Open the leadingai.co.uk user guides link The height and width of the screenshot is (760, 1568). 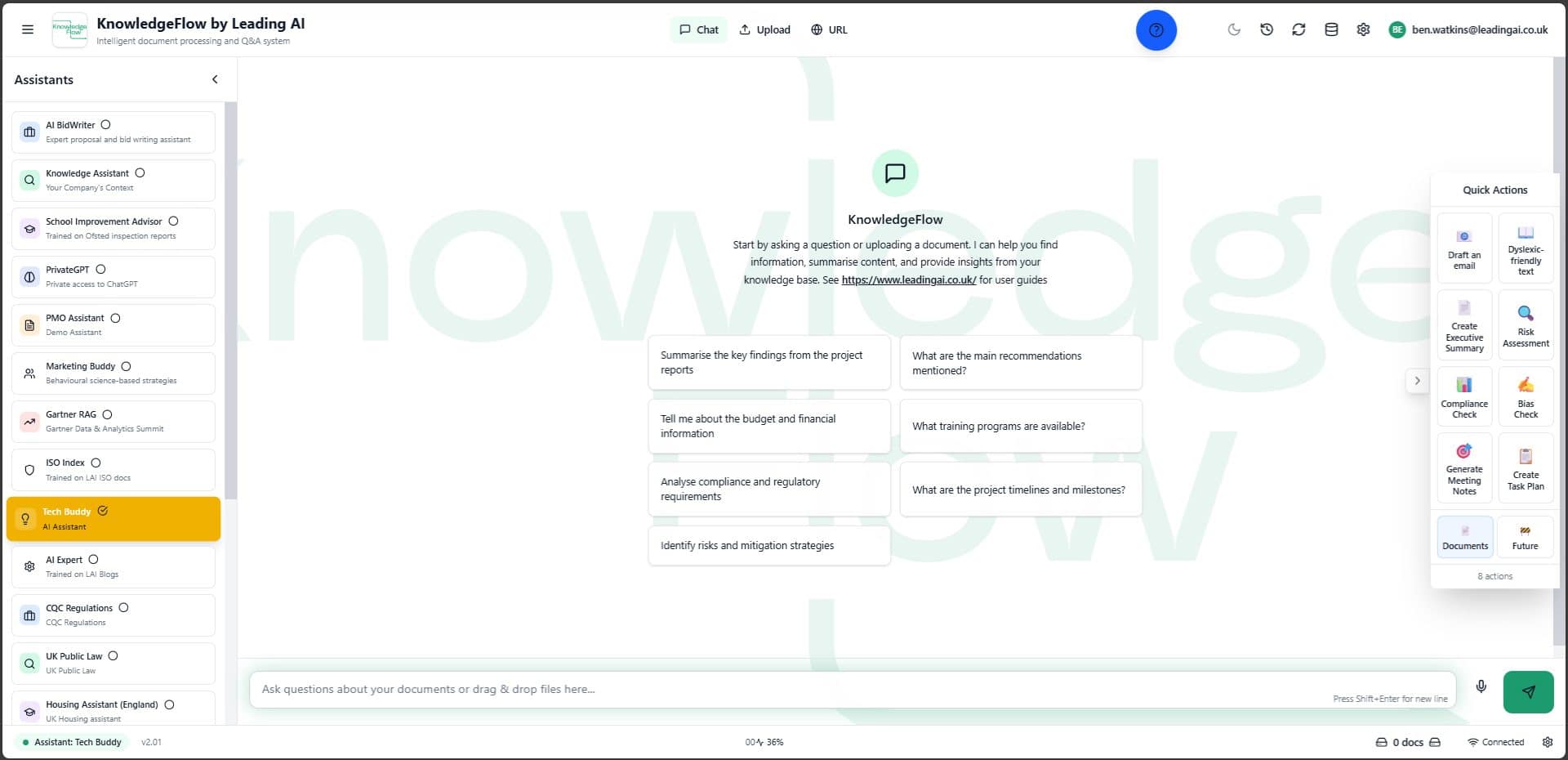(x=908, y=279)
